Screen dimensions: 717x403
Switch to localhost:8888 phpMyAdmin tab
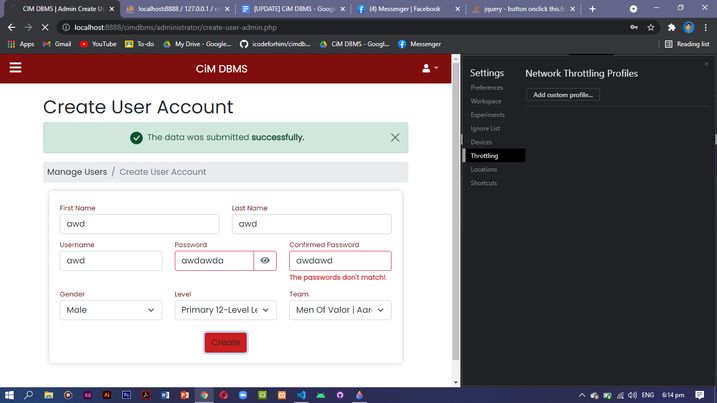tap(177, 9)
